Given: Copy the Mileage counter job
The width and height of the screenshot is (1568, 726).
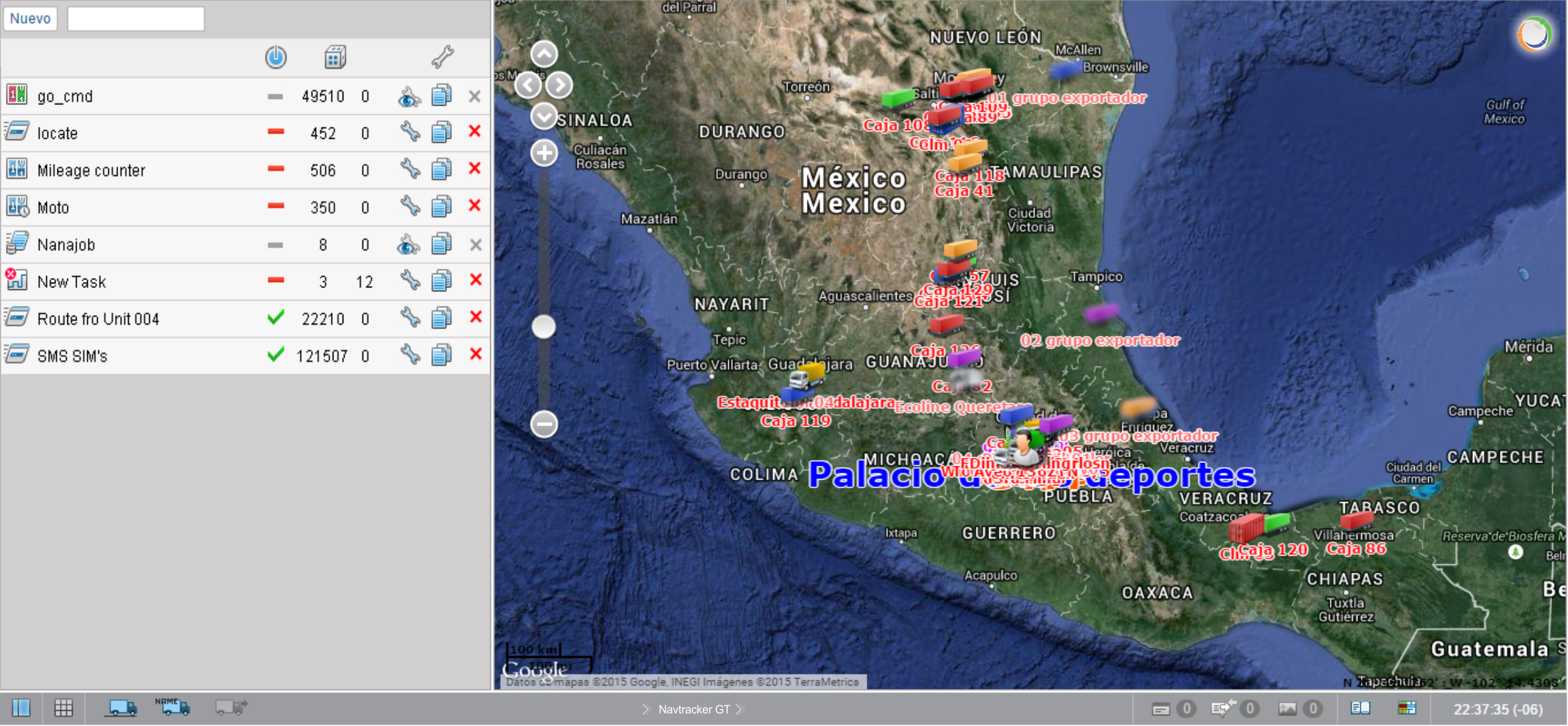Looking at the screenshot, I should [x=441, y=170].
